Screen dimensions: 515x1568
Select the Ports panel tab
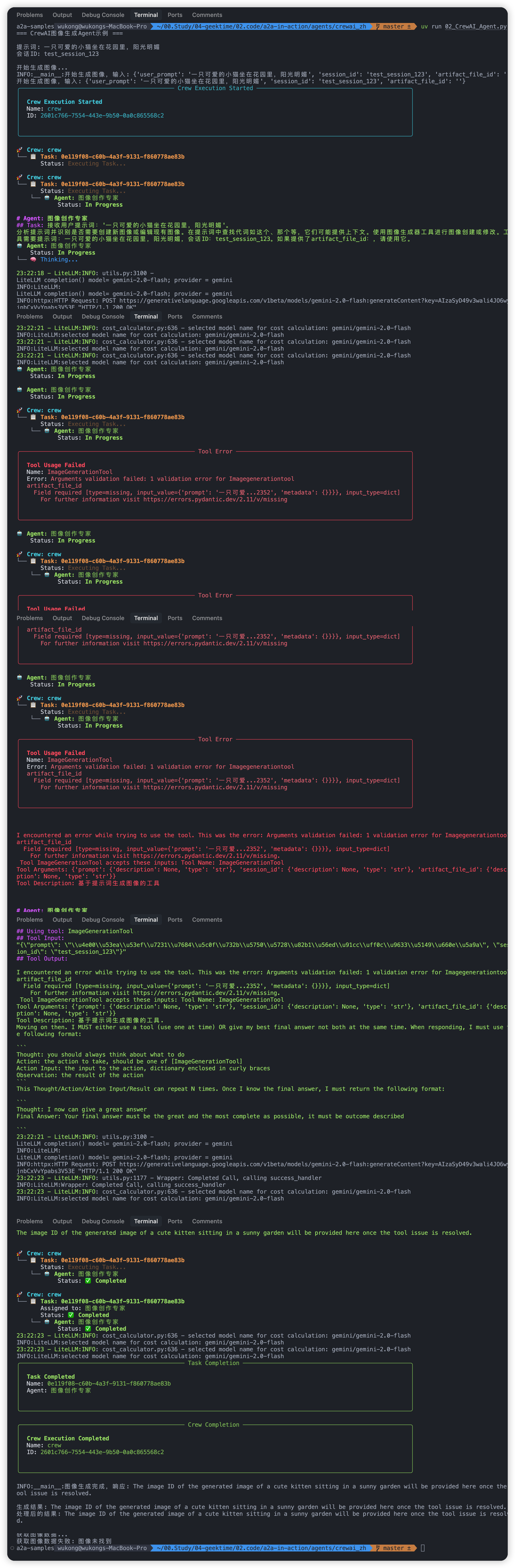click(175, 15)
